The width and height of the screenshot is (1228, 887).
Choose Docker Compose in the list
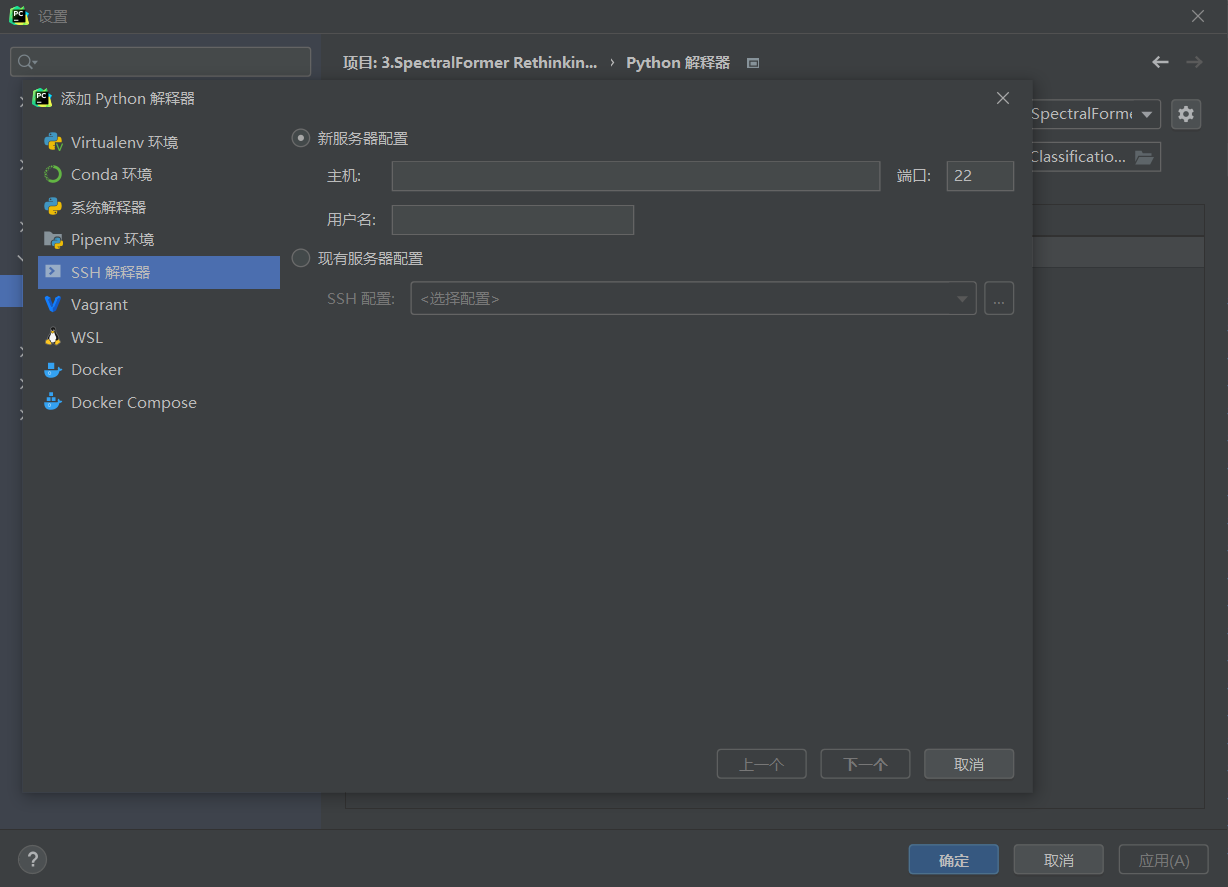pos(159,402)
